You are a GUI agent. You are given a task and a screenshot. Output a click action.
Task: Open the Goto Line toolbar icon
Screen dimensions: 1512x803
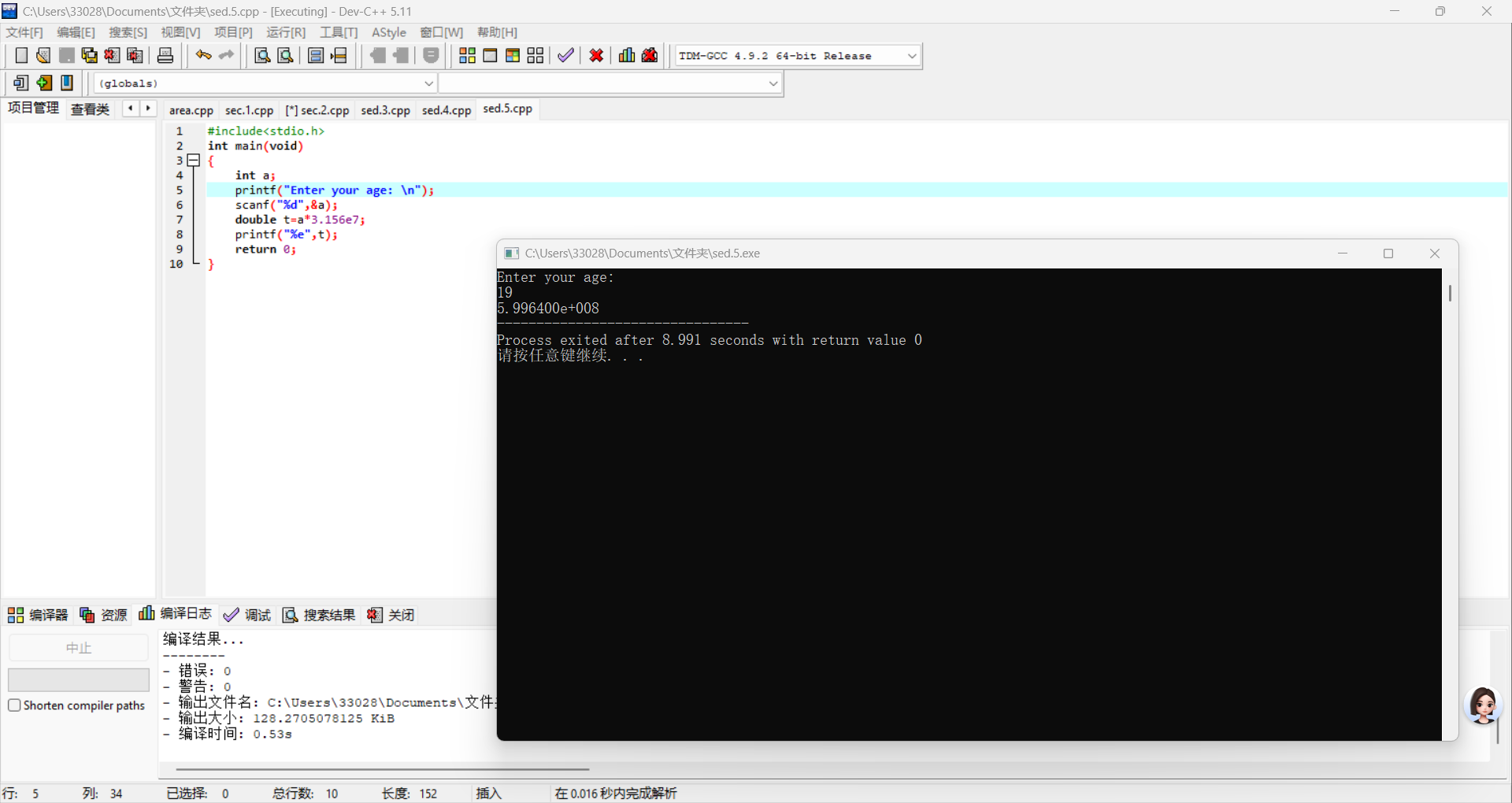pos(339,55)
